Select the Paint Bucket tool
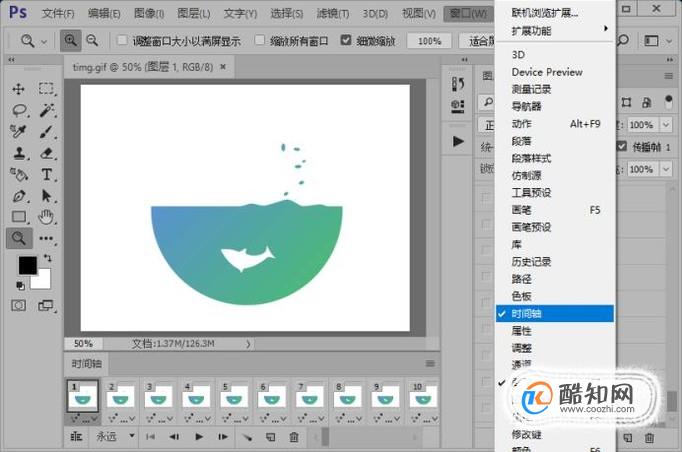This screenshot has height=452, width=682. tap(19, 174)
